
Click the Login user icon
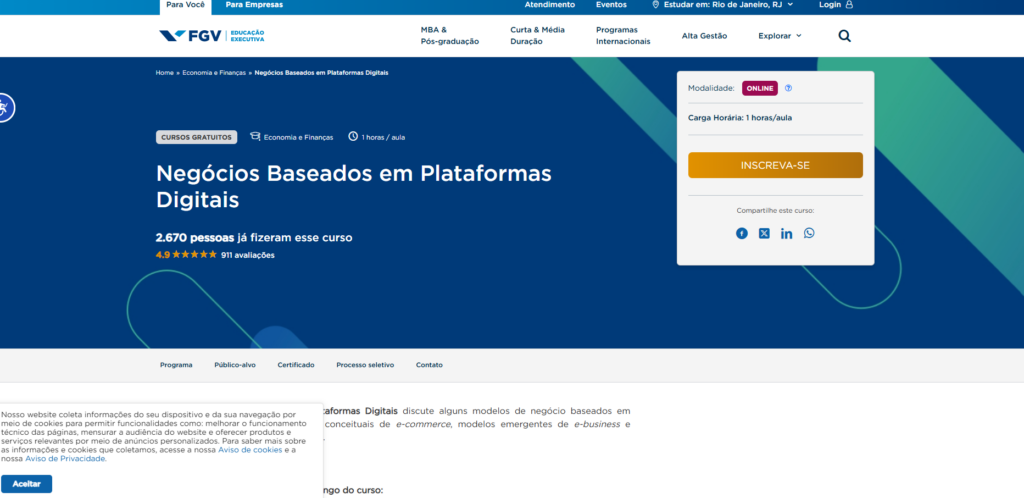(849, 5)
